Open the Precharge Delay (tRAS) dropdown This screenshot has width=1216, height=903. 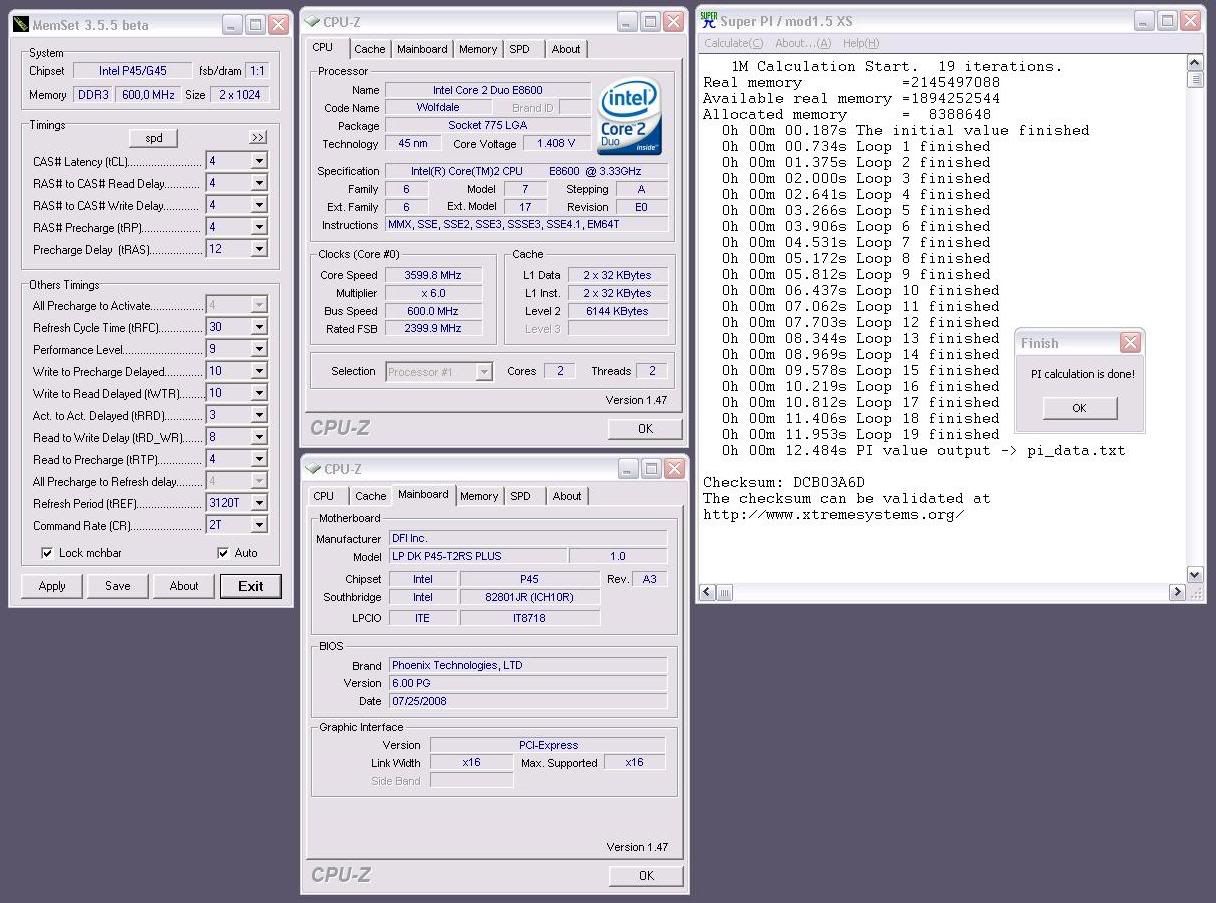[259, 249]
